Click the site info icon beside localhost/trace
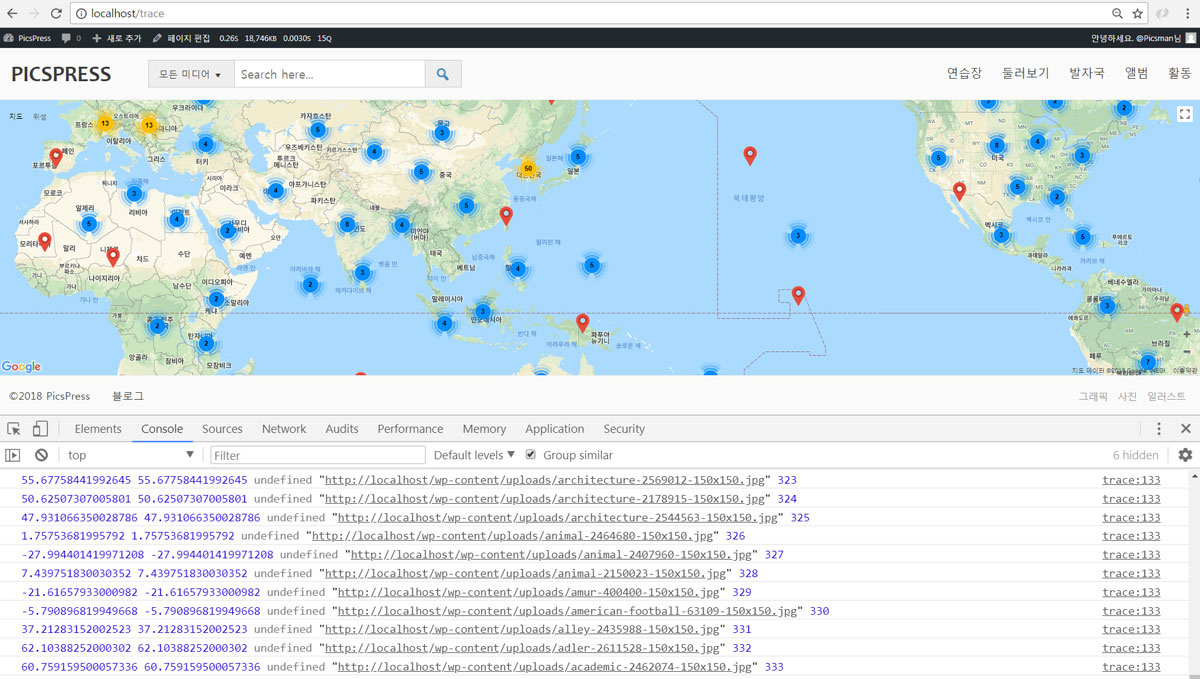This screenshot has width=1200, height=679. point(80,14)
